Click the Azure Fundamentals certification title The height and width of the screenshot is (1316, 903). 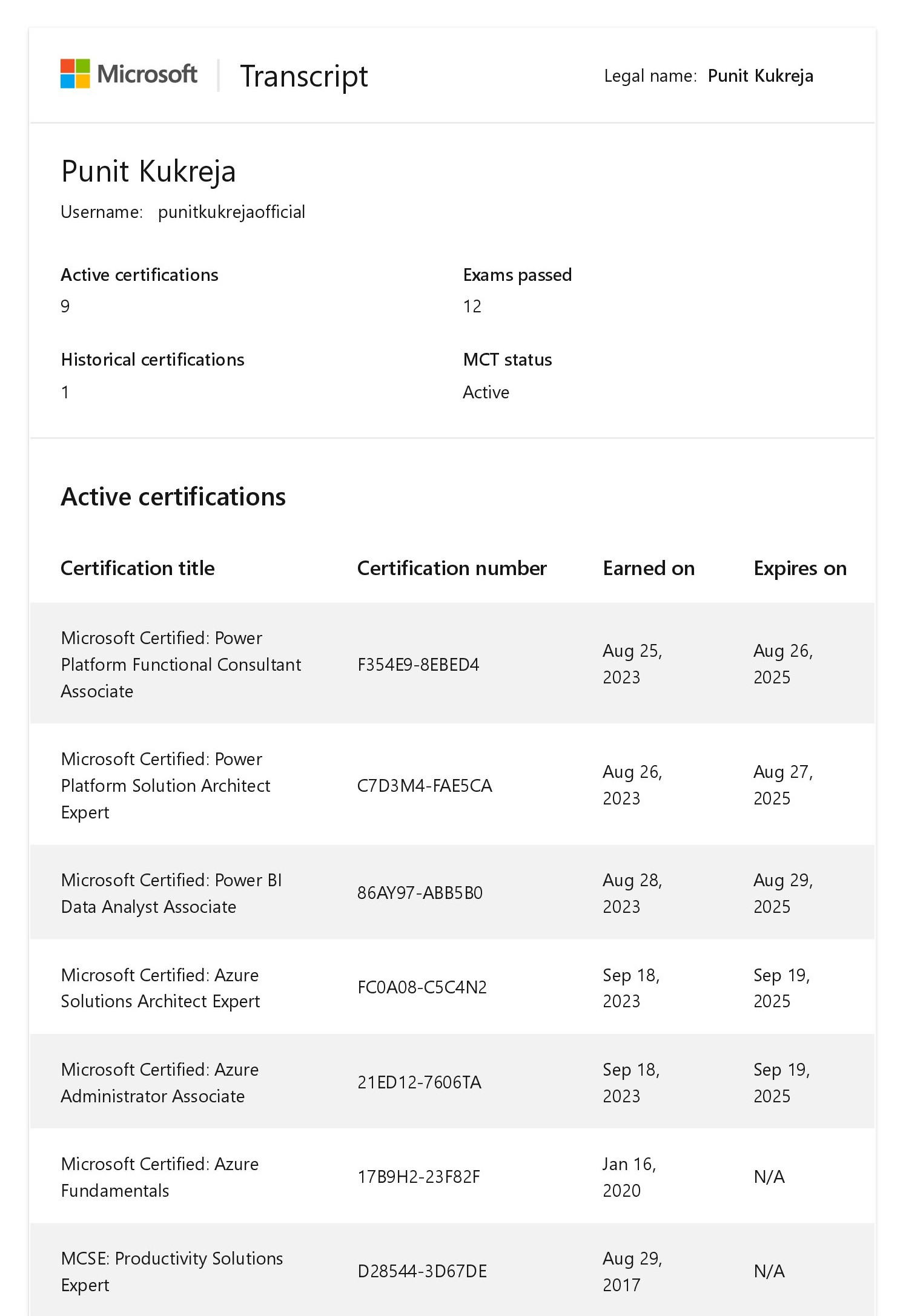[x=159, y=1177]
